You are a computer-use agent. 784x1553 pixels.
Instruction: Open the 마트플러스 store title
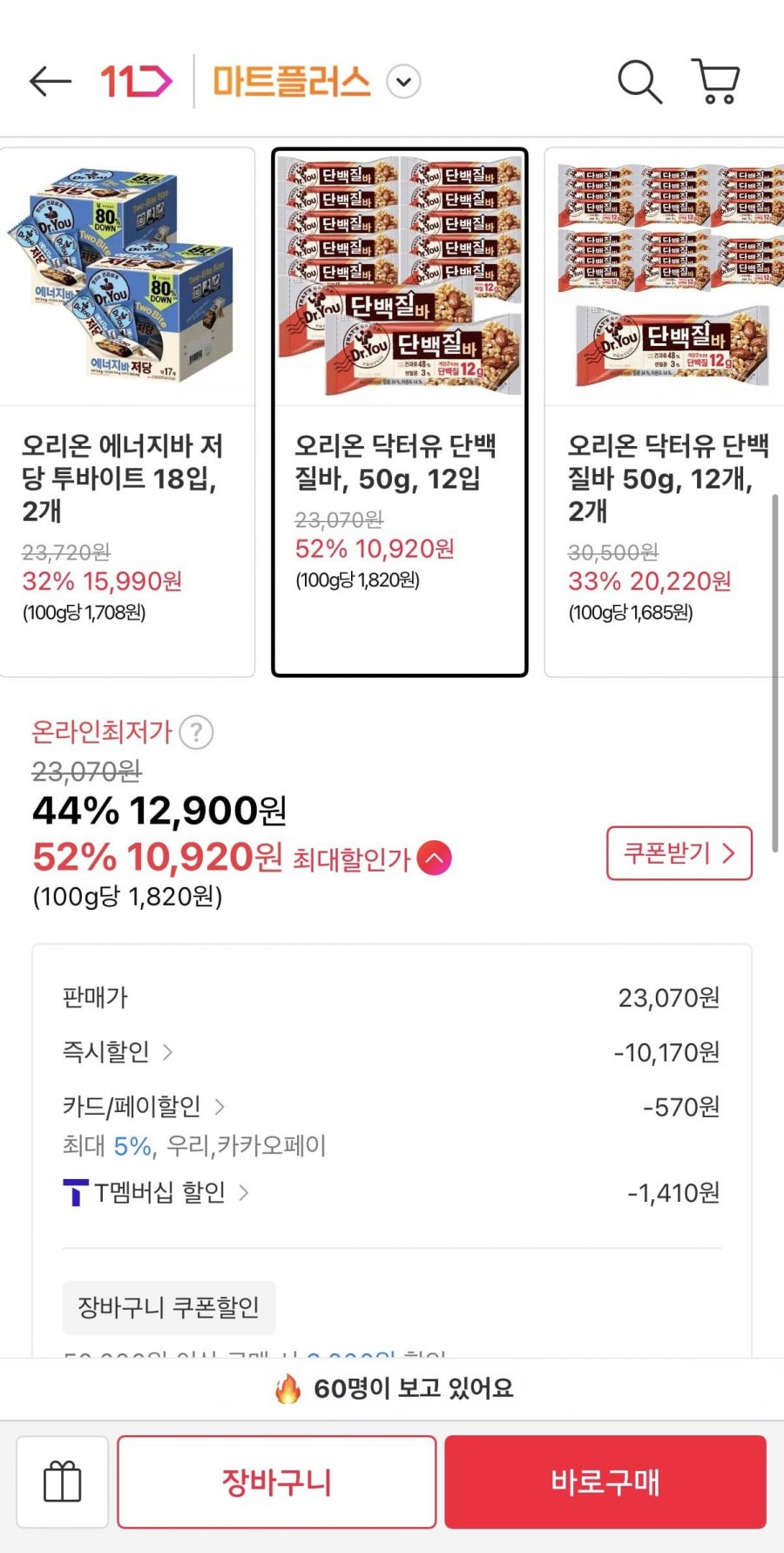tap(292, 82)
